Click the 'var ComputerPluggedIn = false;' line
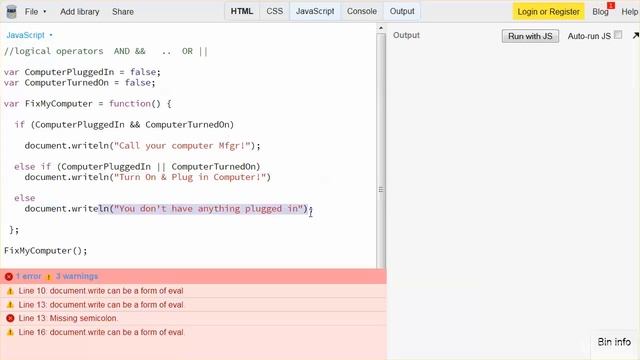 pos(82,72)
